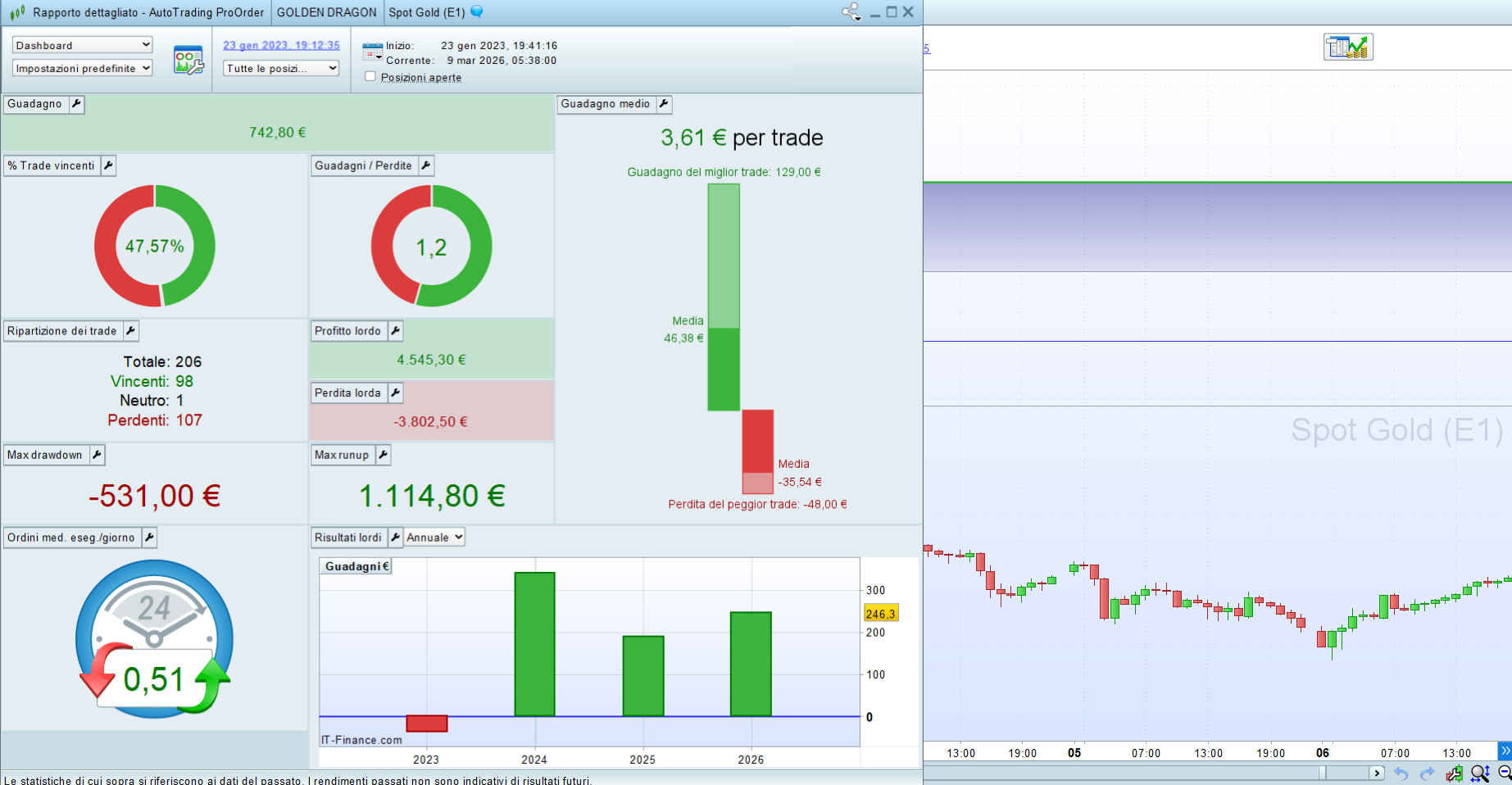Open wrench settings for Guadagno panel
This screenshot has width=1512, height=785.
76,104
